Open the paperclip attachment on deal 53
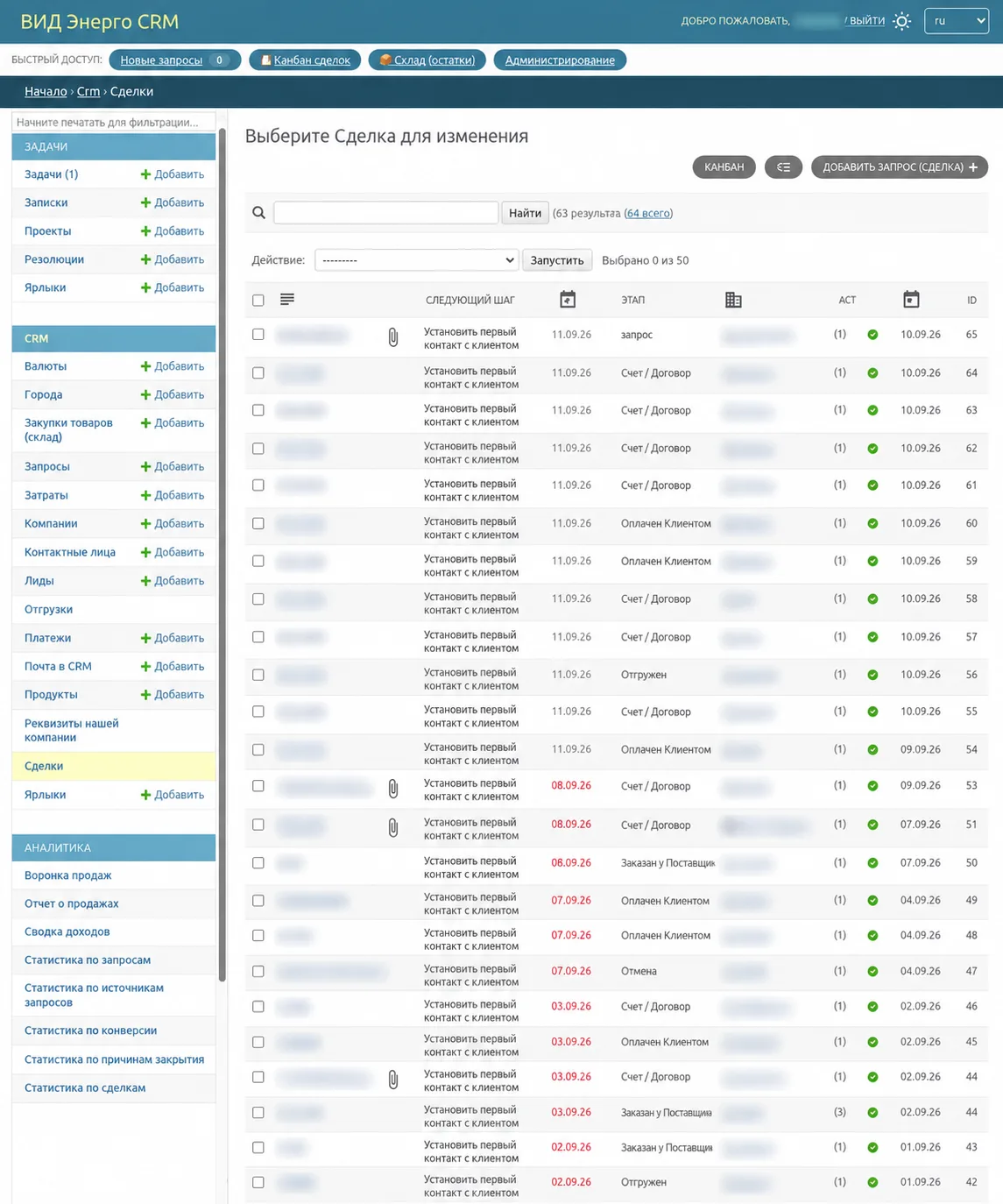This screenshot has height=1204, width=1003. point(393,788)
